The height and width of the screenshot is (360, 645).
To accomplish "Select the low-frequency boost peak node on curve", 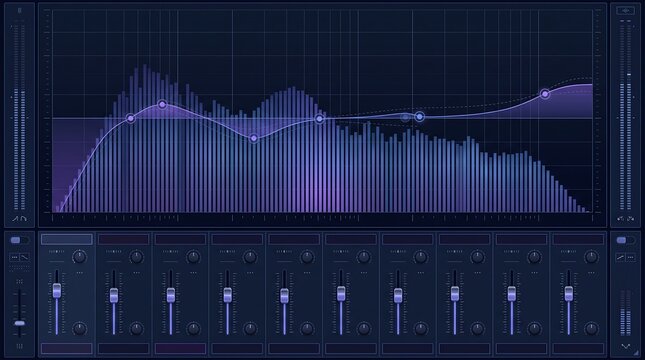I will click(162, 105).
